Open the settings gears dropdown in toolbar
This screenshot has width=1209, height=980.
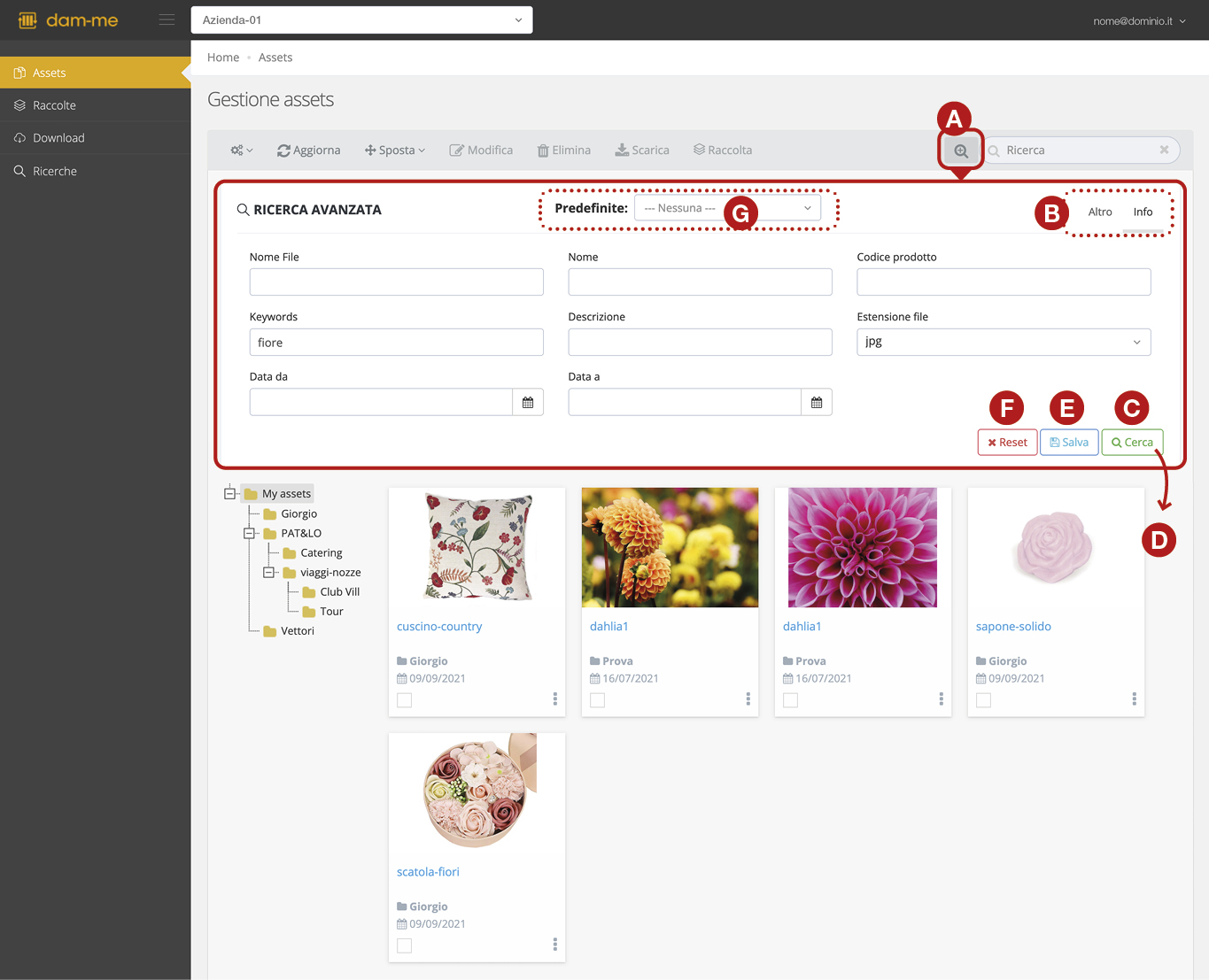[242, 150]
